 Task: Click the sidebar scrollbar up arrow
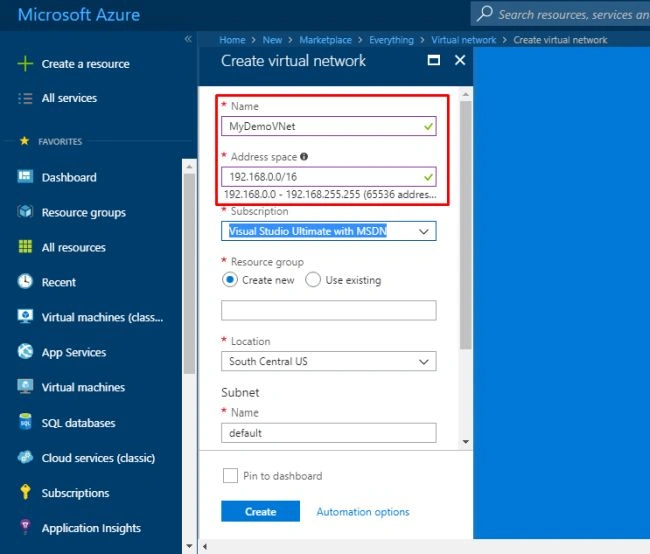[189, 167]
